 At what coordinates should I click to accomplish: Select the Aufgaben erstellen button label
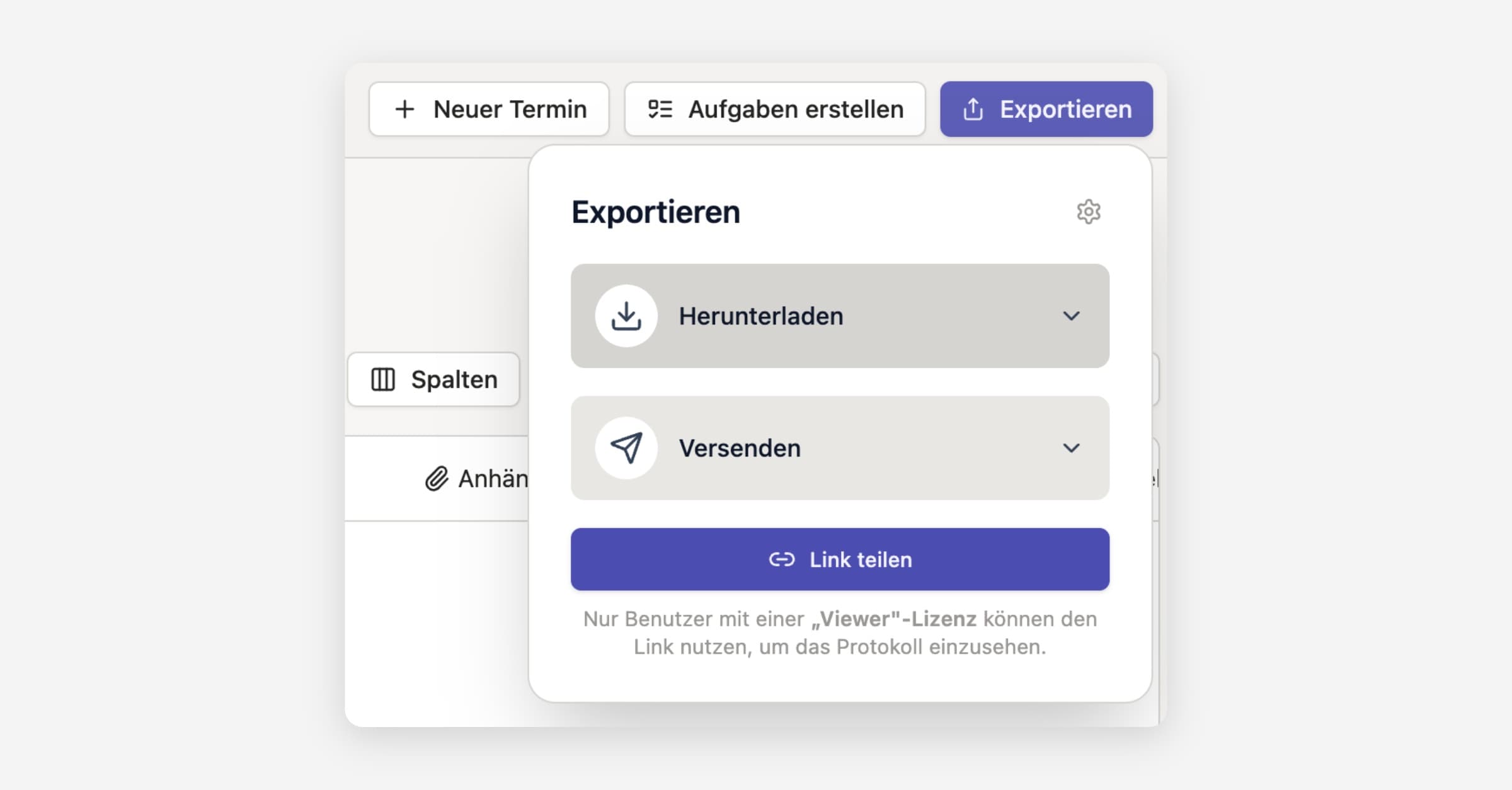796,110
